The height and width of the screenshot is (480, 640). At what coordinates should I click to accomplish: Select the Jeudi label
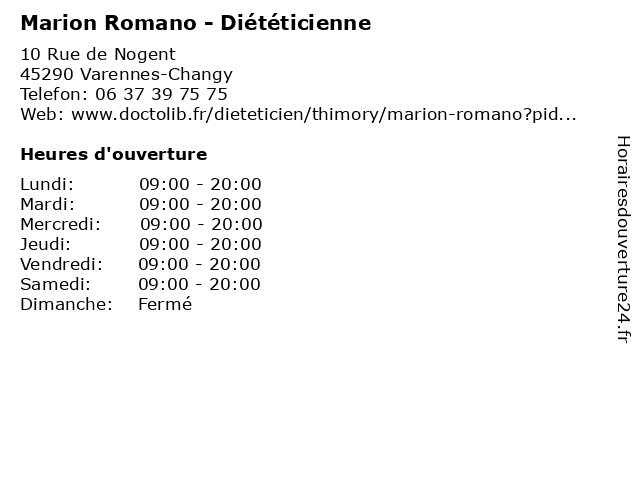click(45, 244)
